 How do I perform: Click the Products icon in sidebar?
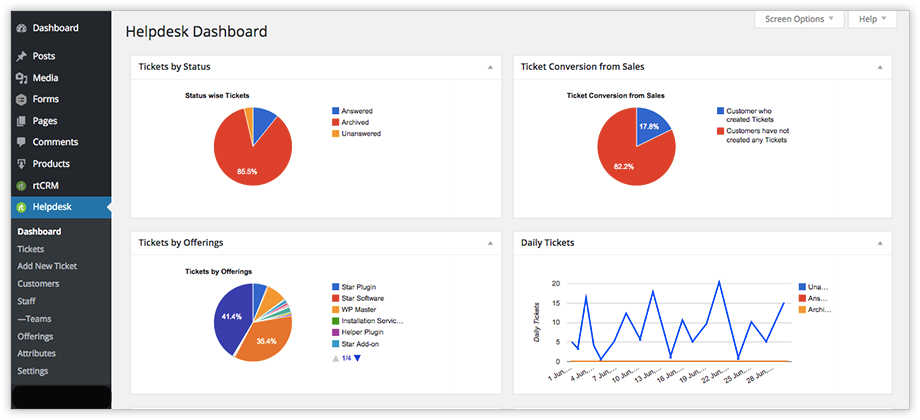point(22,164)
